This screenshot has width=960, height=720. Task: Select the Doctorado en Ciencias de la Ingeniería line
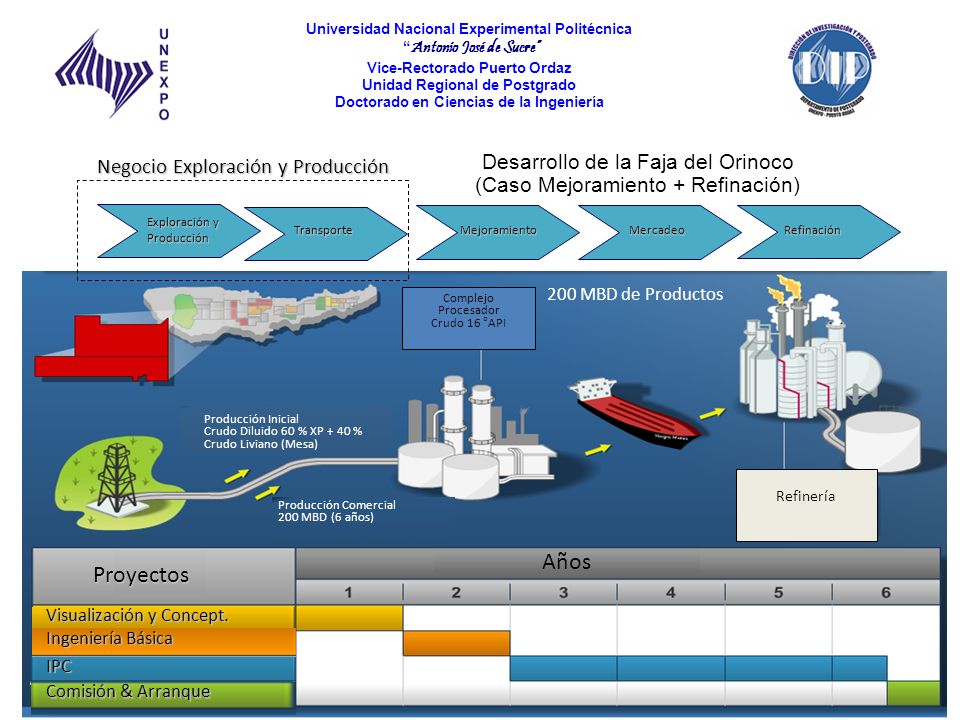point(469,102)
